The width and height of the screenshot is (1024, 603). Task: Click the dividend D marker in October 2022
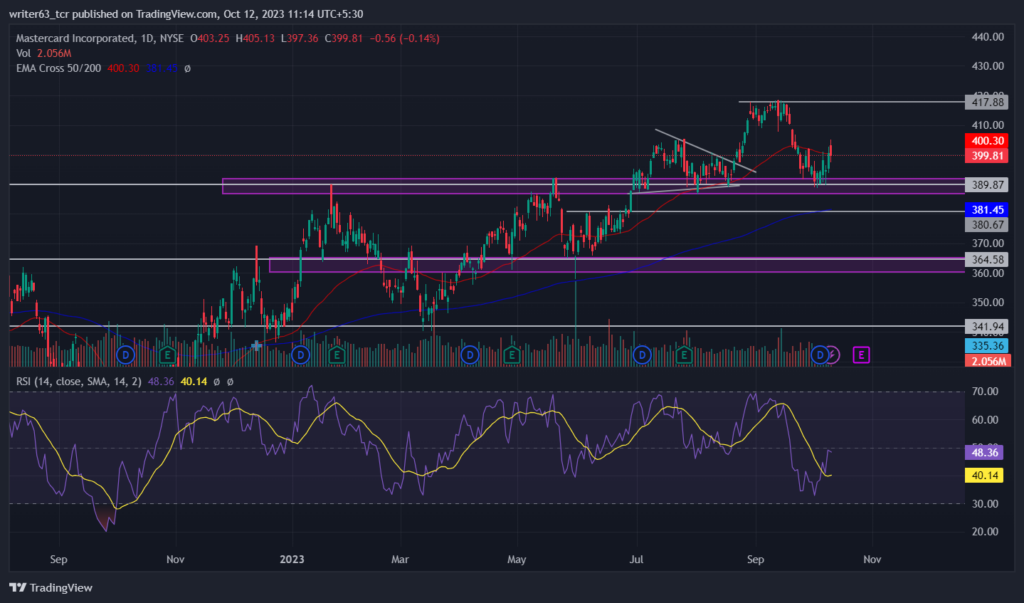pos(125,355)
